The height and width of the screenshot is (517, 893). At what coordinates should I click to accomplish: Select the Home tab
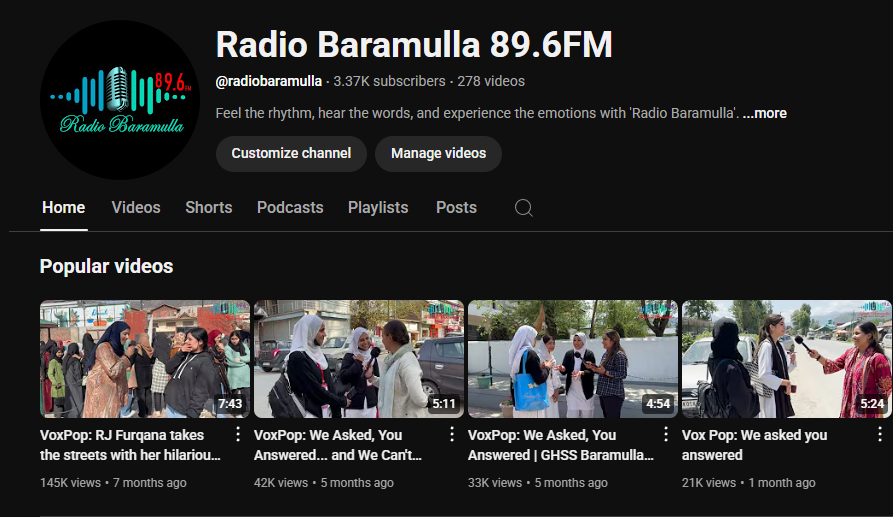(x=63, y=208)
